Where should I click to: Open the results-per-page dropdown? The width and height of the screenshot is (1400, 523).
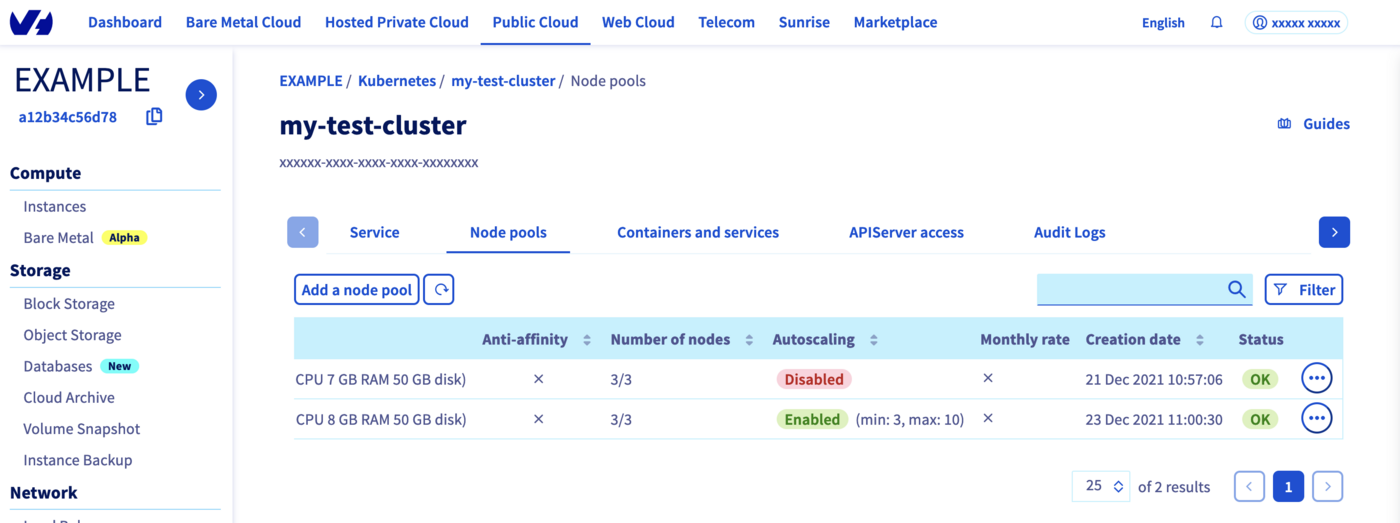[x=1101, y=486]
